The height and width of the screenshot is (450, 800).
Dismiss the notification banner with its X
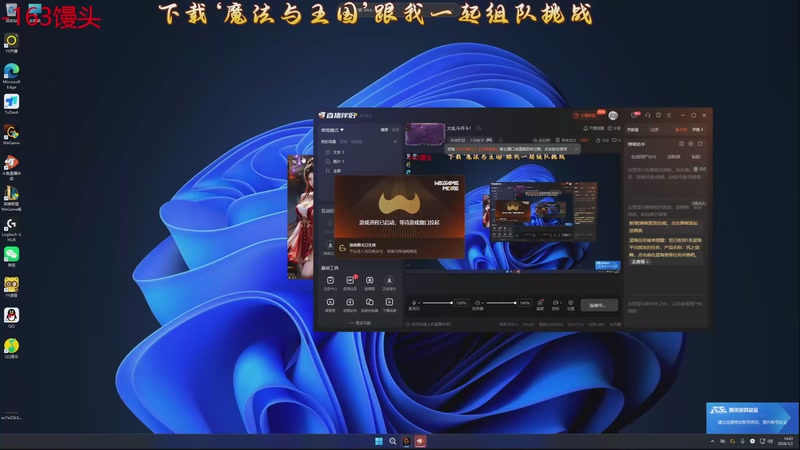point(576,149)
